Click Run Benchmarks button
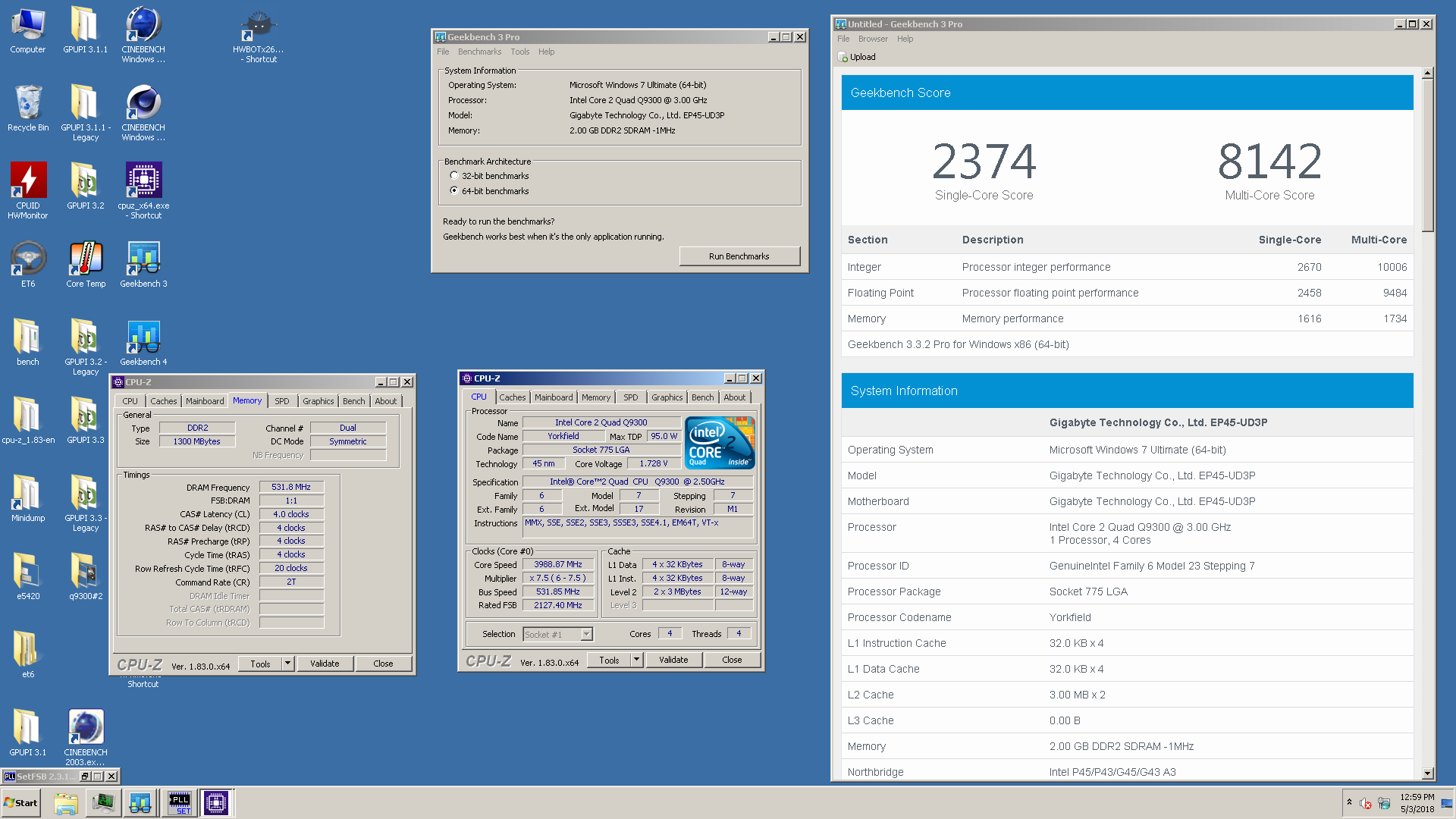 click(x=739, y=256)
